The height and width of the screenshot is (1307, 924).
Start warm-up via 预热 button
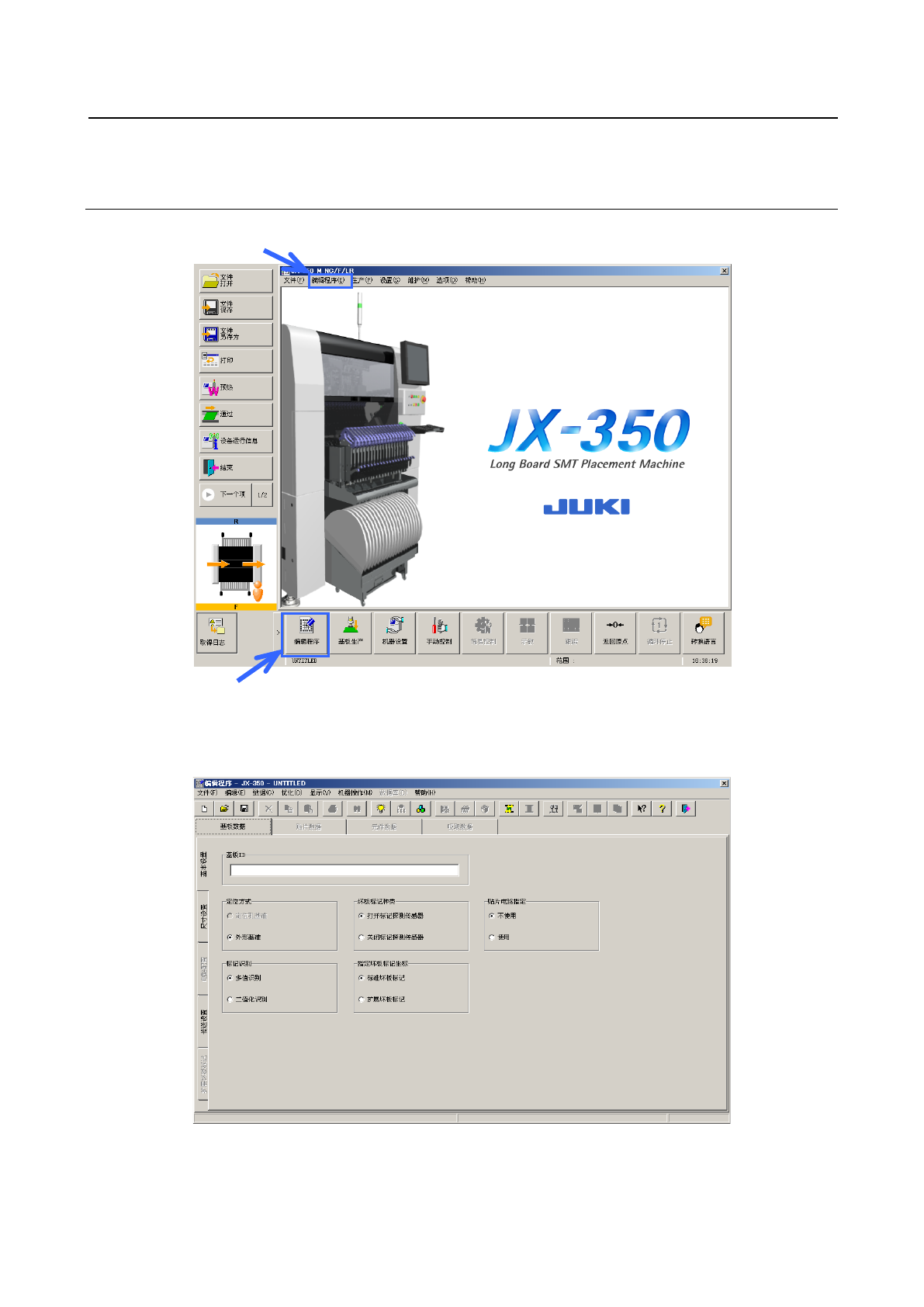click(236, 387)
